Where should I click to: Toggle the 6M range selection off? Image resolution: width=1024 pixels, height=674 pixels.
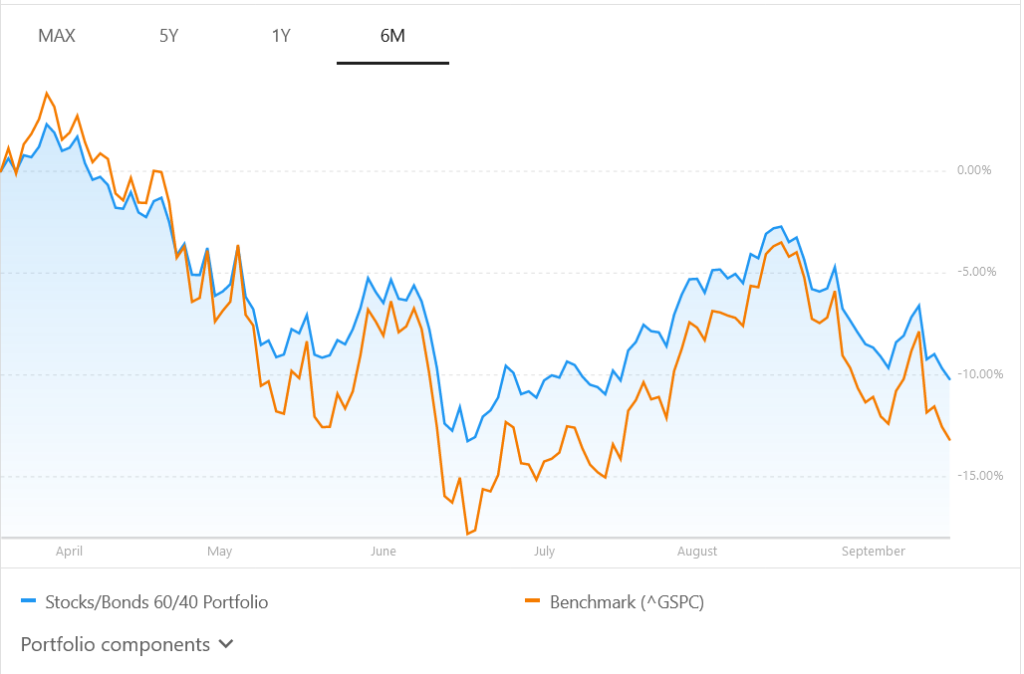(392, 35)
